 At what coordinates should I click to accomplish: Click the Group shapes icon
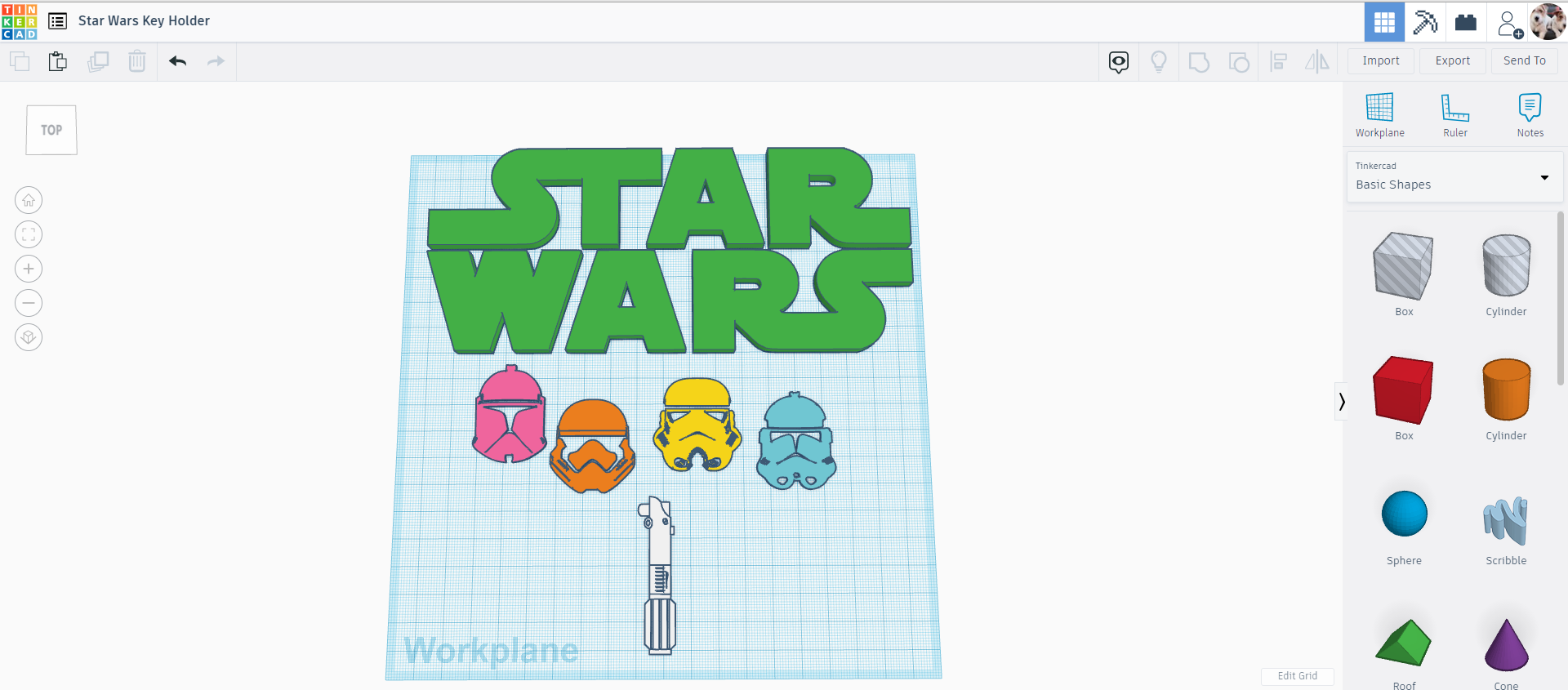1199,62
